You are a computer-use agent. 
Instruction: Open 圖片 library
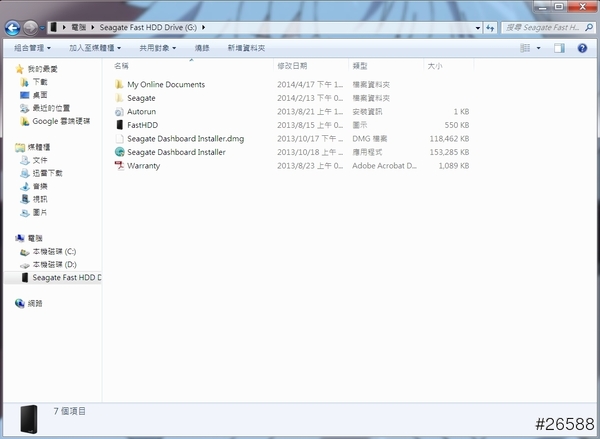[40, 212]
